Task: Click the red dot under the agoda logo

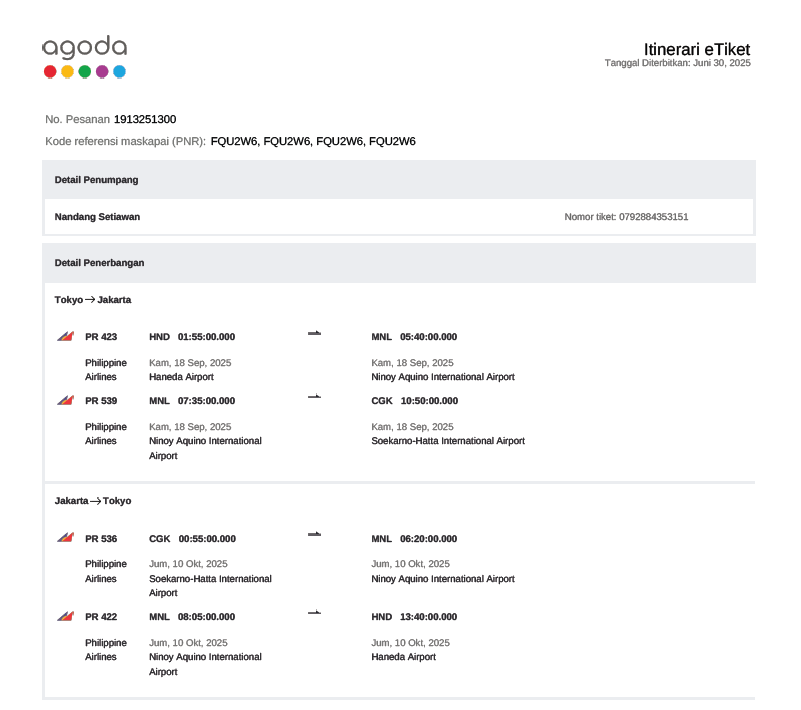Action: [x=50, y=72]
